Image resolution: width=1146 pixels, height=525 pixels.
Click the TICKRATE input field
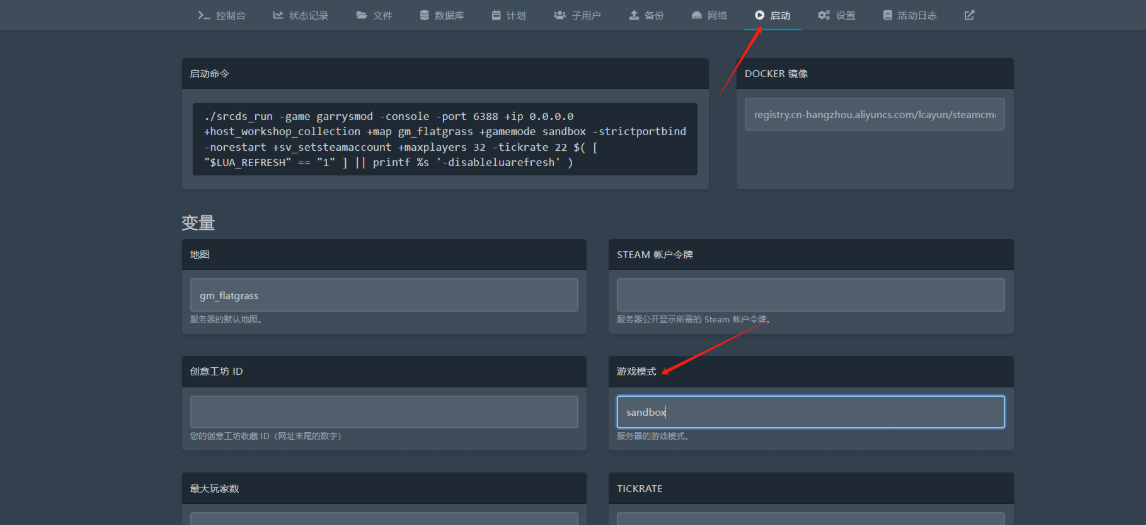[x=810, y=518]
